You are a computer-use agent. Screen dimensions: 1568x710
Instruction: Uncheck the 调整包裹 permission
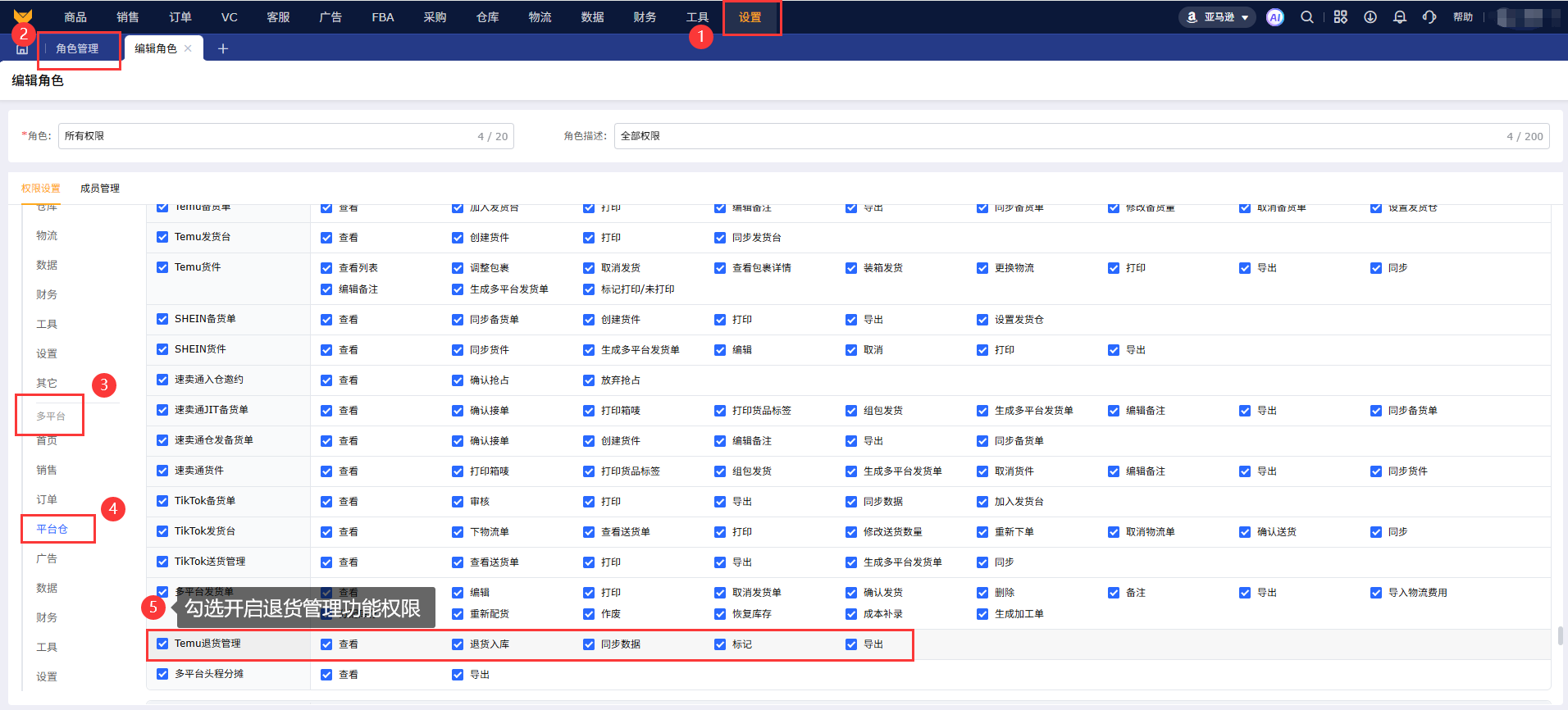pos(458,268)
